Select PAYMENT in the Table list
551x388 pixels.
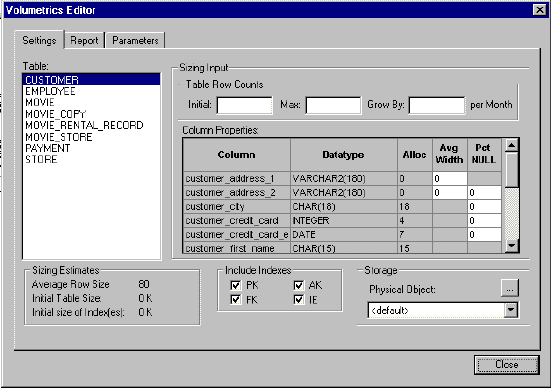(91, 148)
